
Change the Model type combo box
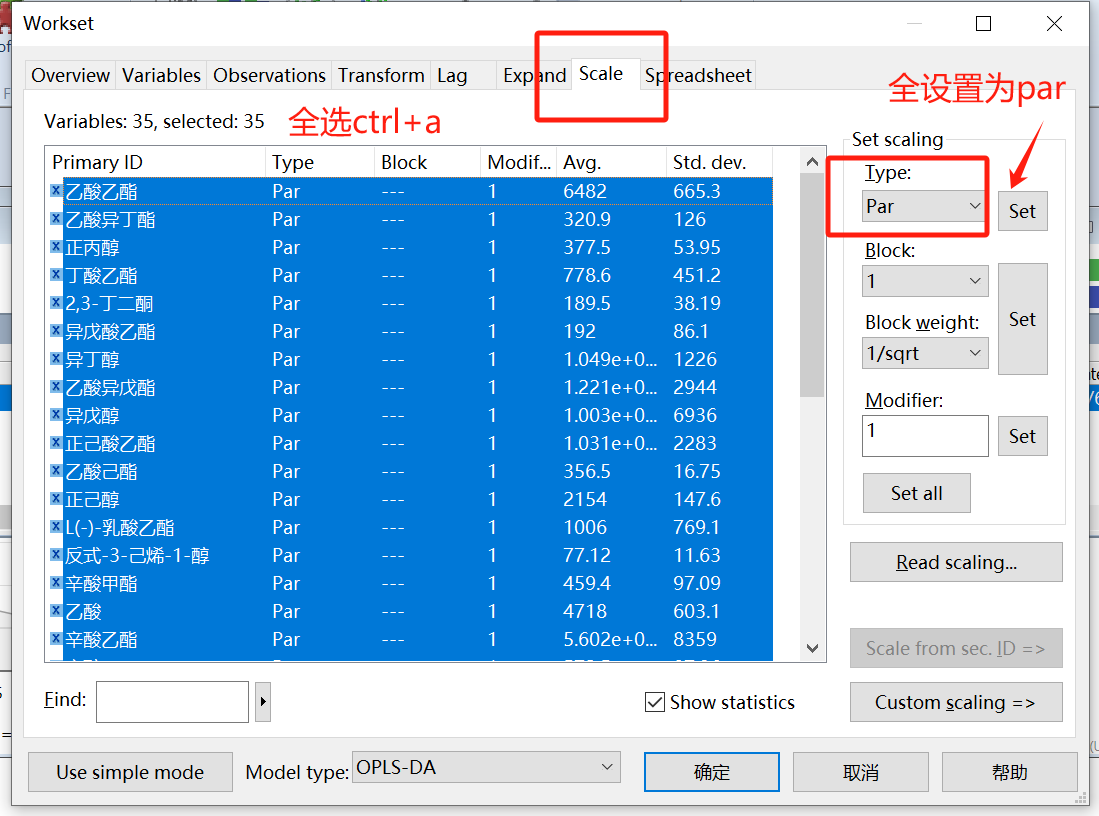(x=486, y=768)
